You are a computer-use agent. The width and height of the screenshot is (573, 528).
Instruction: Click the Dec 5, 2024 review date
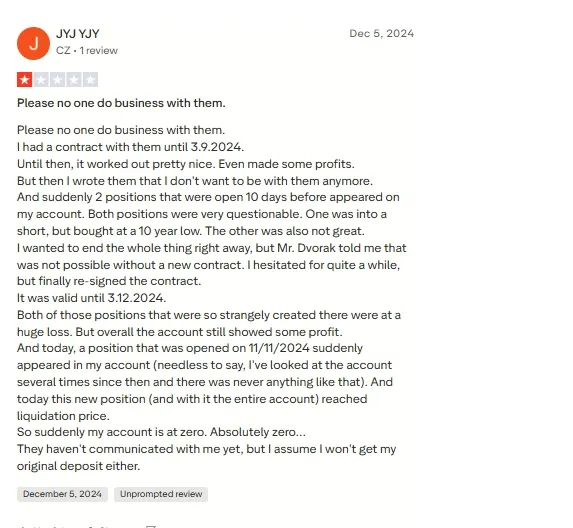click(382, 34)
